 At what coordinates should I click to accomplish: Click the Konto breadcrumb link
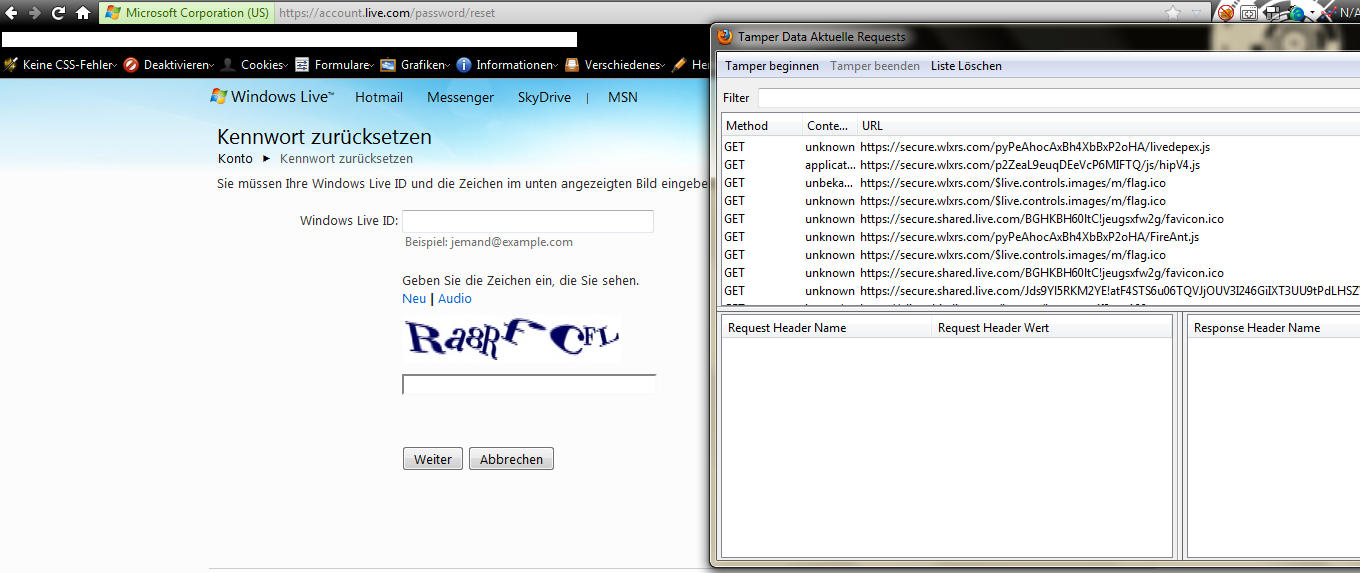(x=235, y=158)
